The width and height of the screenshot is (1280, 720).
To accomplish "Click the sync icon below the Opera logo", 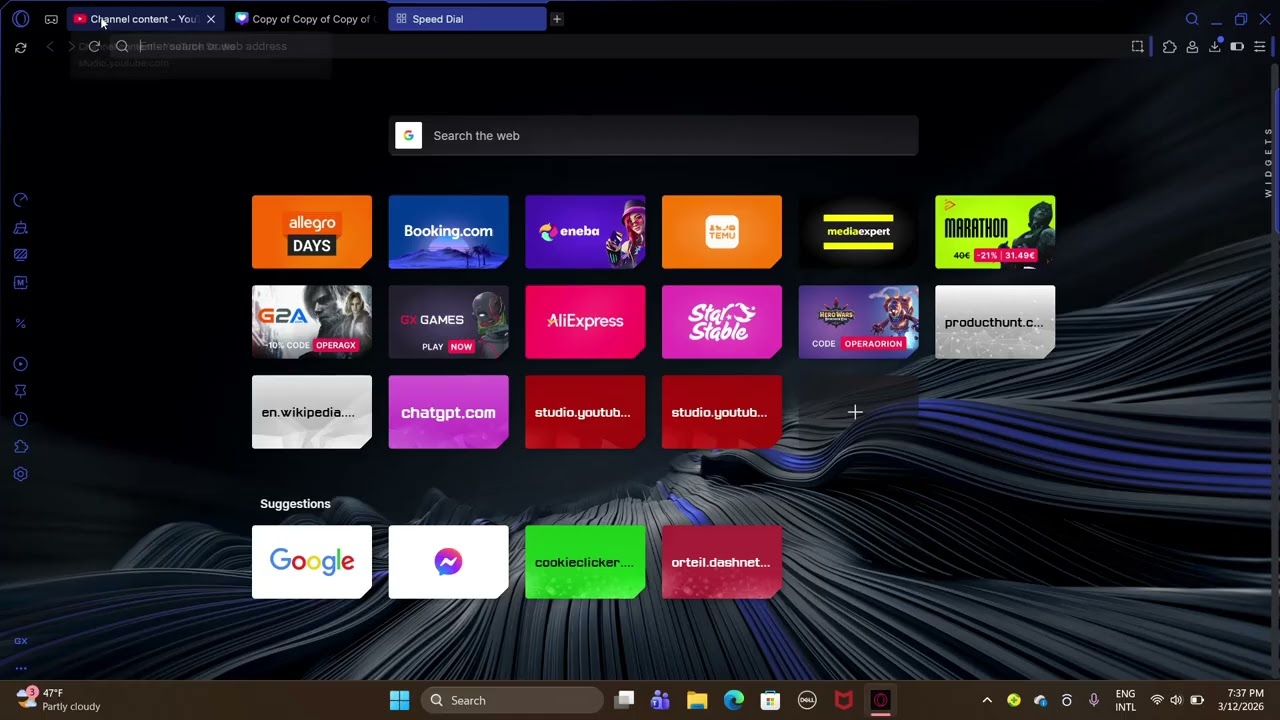I will 20,47.
